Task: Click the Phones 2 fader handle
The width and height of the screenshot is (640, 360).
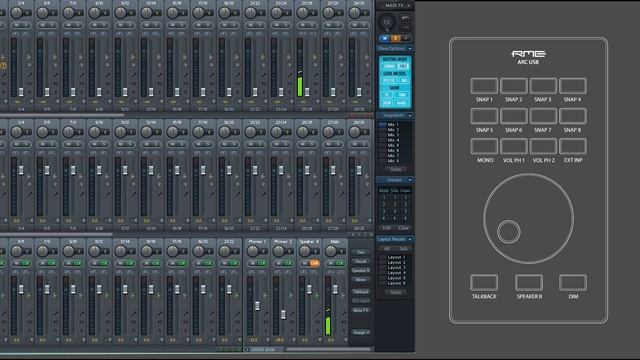Action: 283,314
